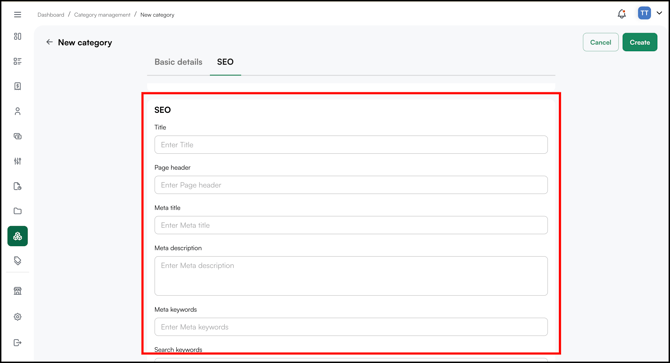Viewport: 670px width, 363px height.
Task: Open Category management breadcrumb link
Action: pos(102,15)
